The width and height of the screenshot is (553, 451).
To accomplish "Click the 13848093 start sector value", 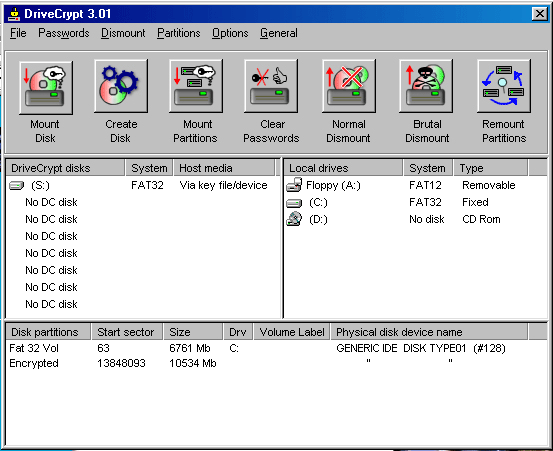I will pyautogui.click(x=121, y=363).
